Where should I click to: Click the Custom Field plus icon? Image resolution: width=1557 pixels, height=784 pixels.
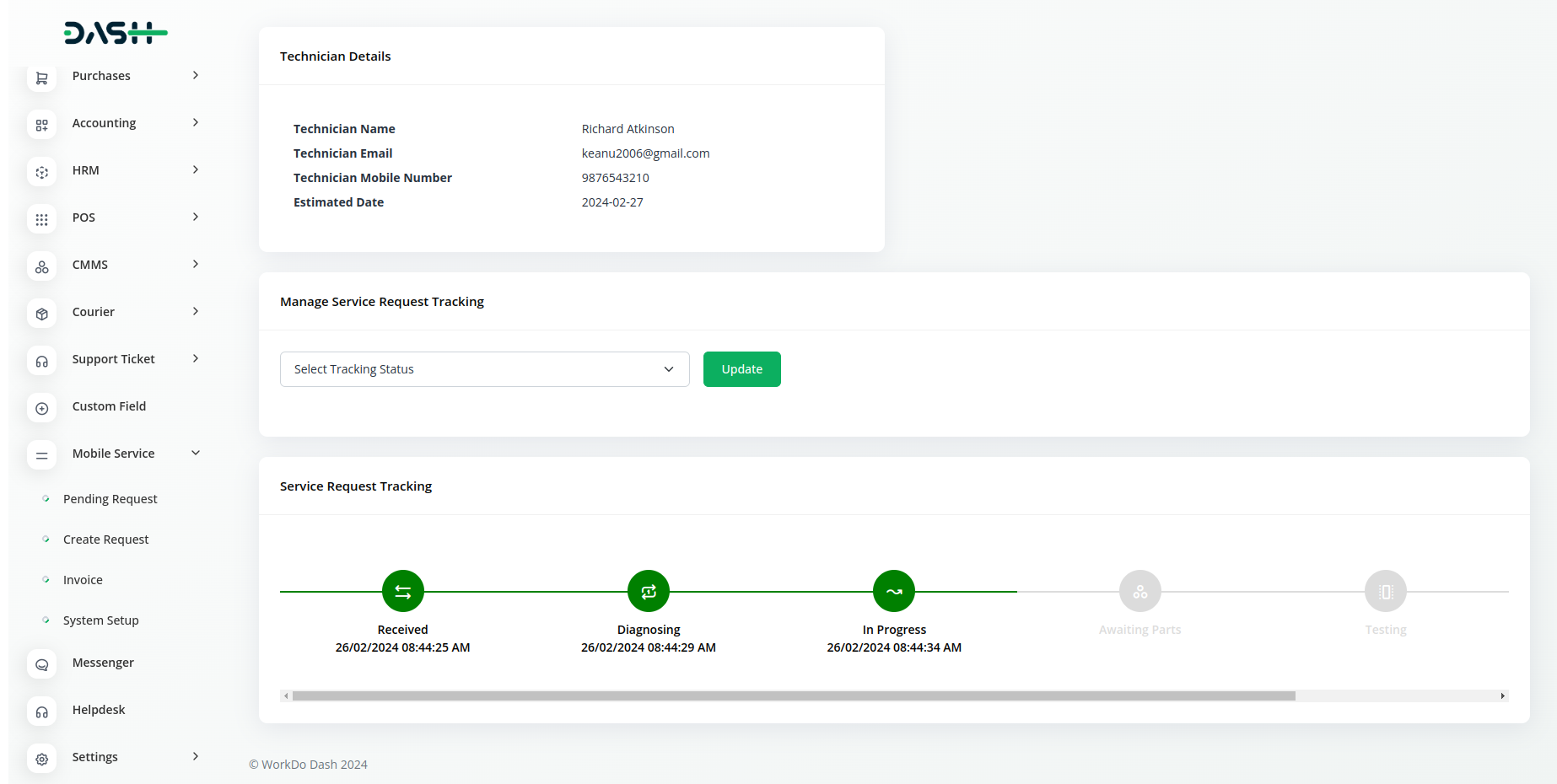pos(41,408)
